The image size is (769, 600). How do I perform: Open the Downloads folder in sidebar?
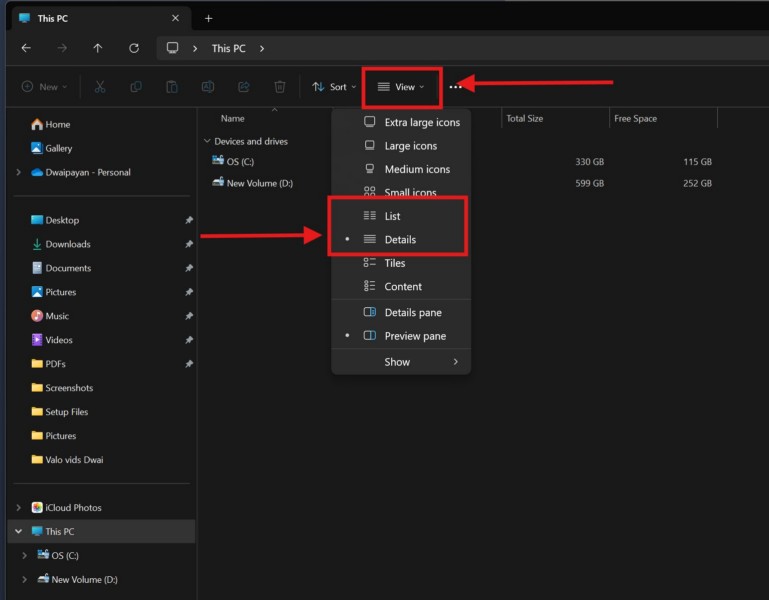click(67, 244)
